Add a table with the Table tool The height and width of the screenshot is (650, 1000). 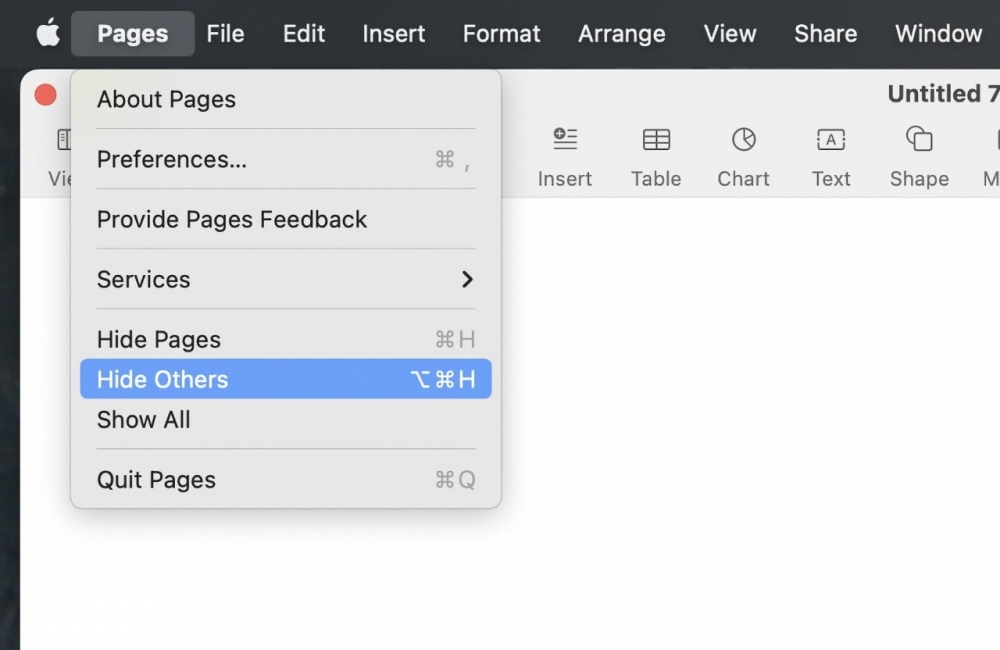point(656,140)
